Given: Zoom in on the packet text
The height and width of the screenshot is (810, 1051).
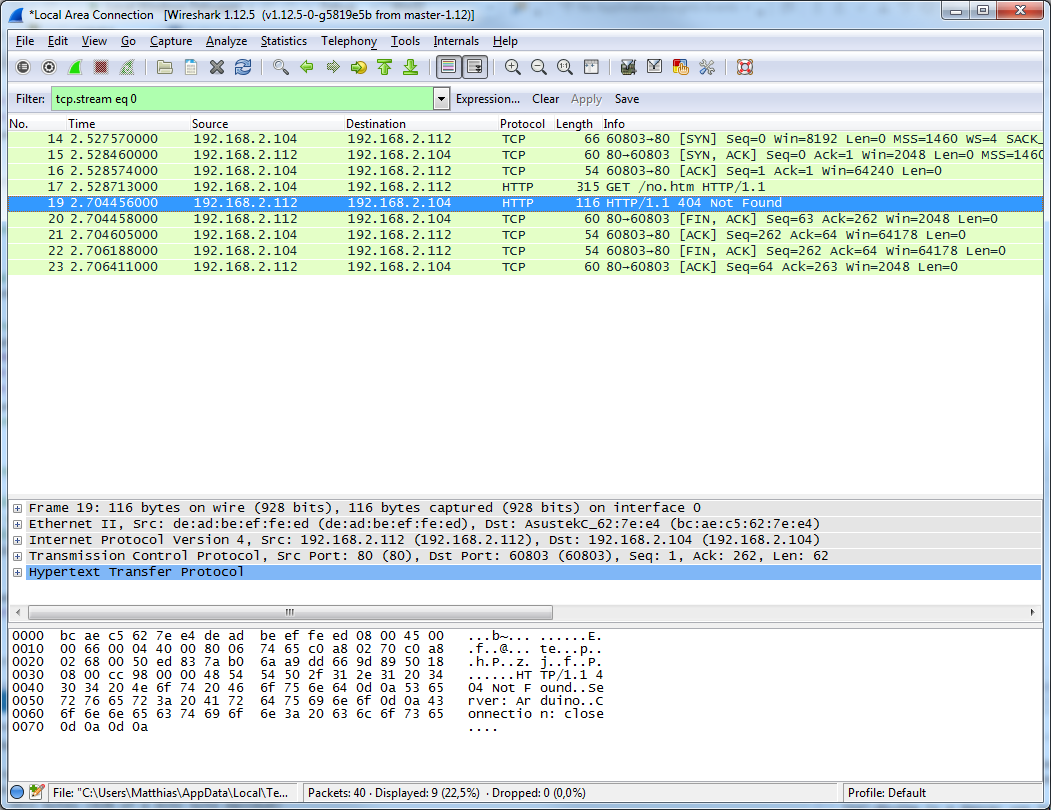Looking at the screenshot, I should (513, 67).
